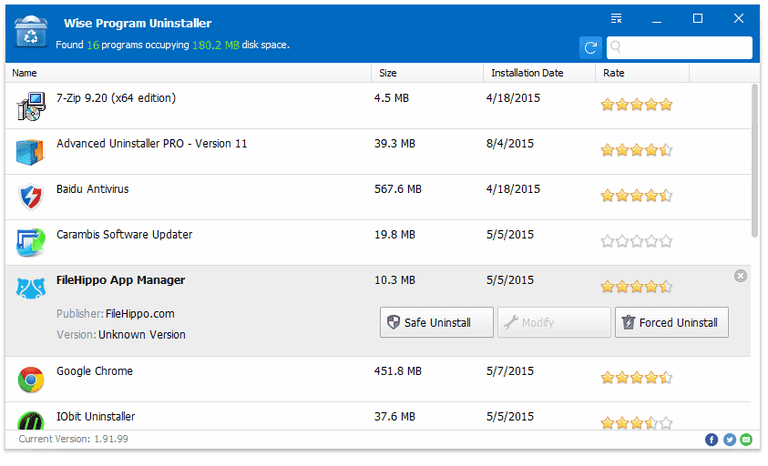Sort programs by Rate column
The image size is (768, 466).
tap(643, 73)
